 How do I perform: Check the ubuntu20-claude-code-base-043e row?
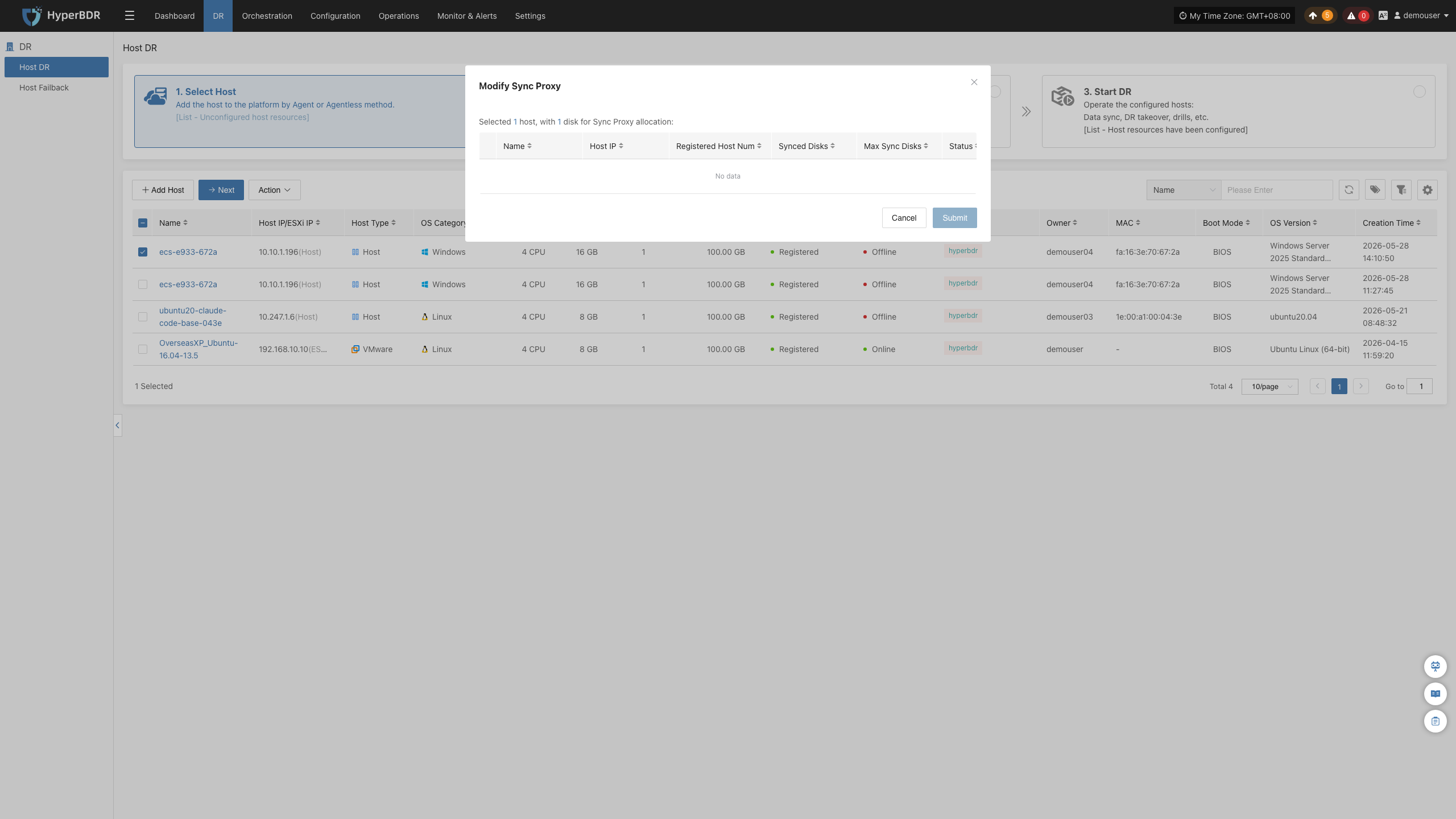click(143, 317)
